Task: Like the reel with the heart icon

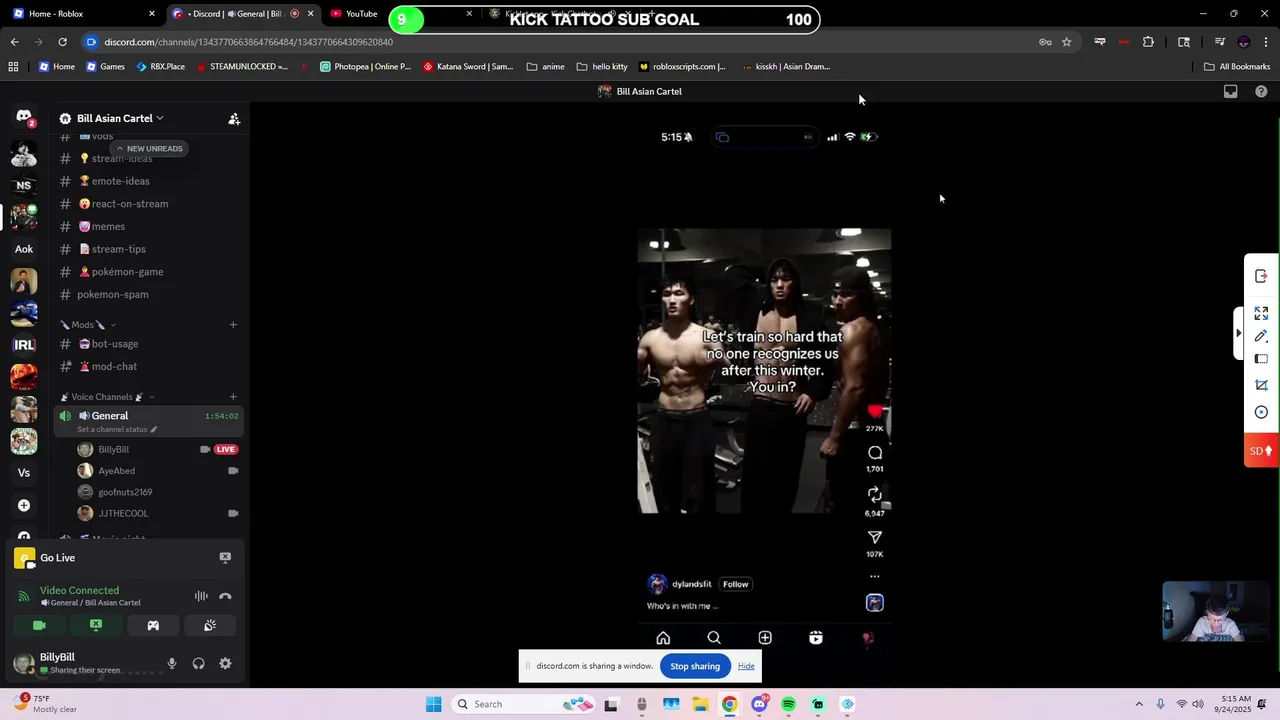Action: tap(875, 412)
